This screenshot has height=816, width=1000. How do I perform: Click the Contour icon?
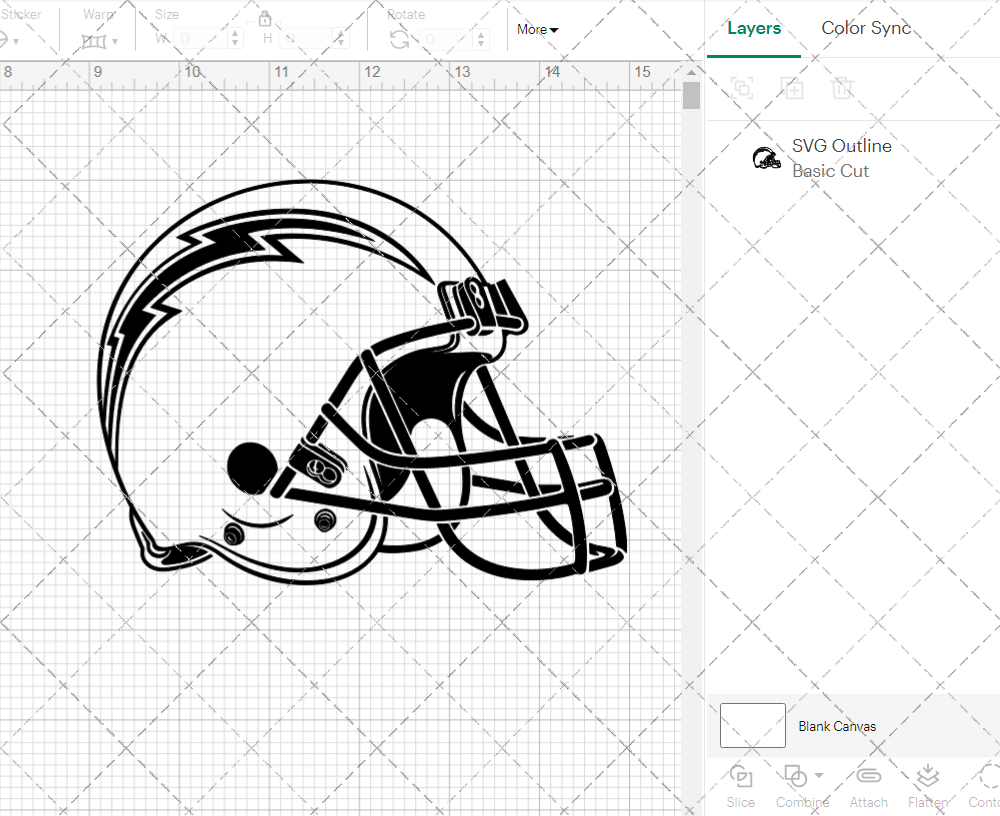coord(986,776)
